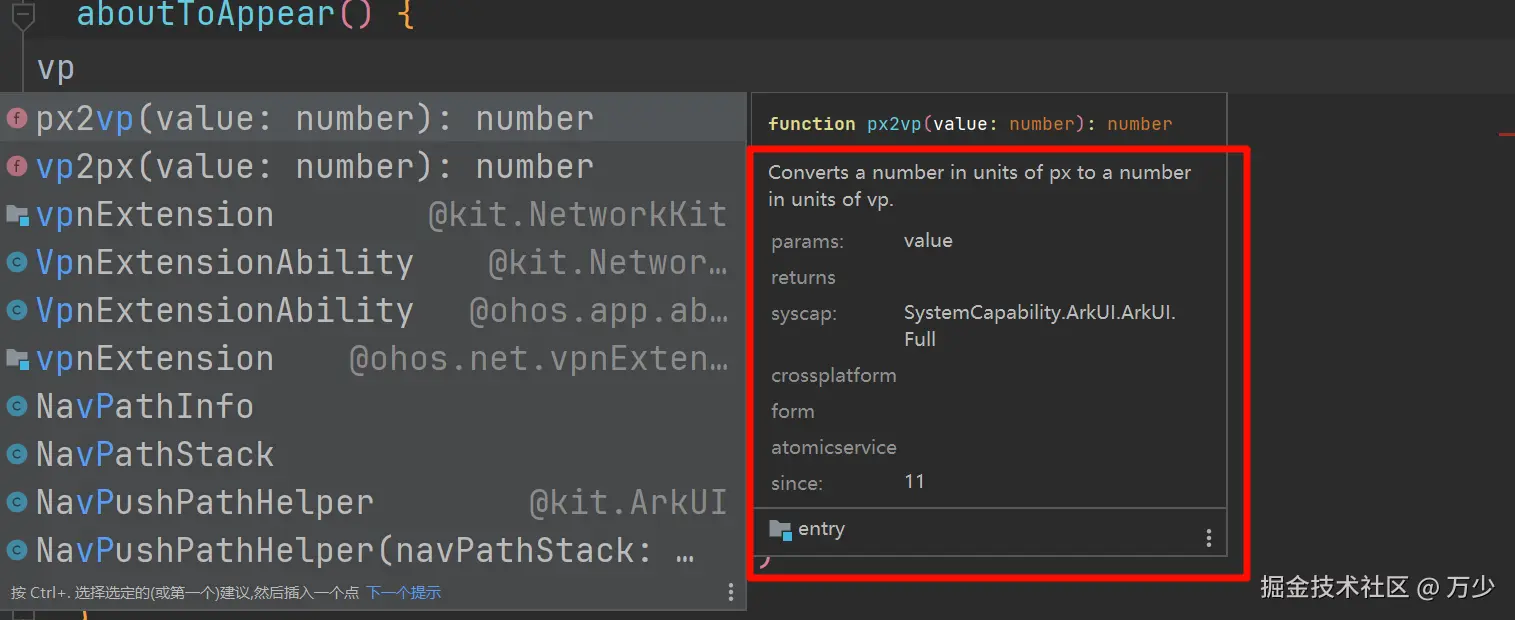Pick NavPushPathHelper(navPathStack: …) constructor suggestion

[x=365, y=551]
